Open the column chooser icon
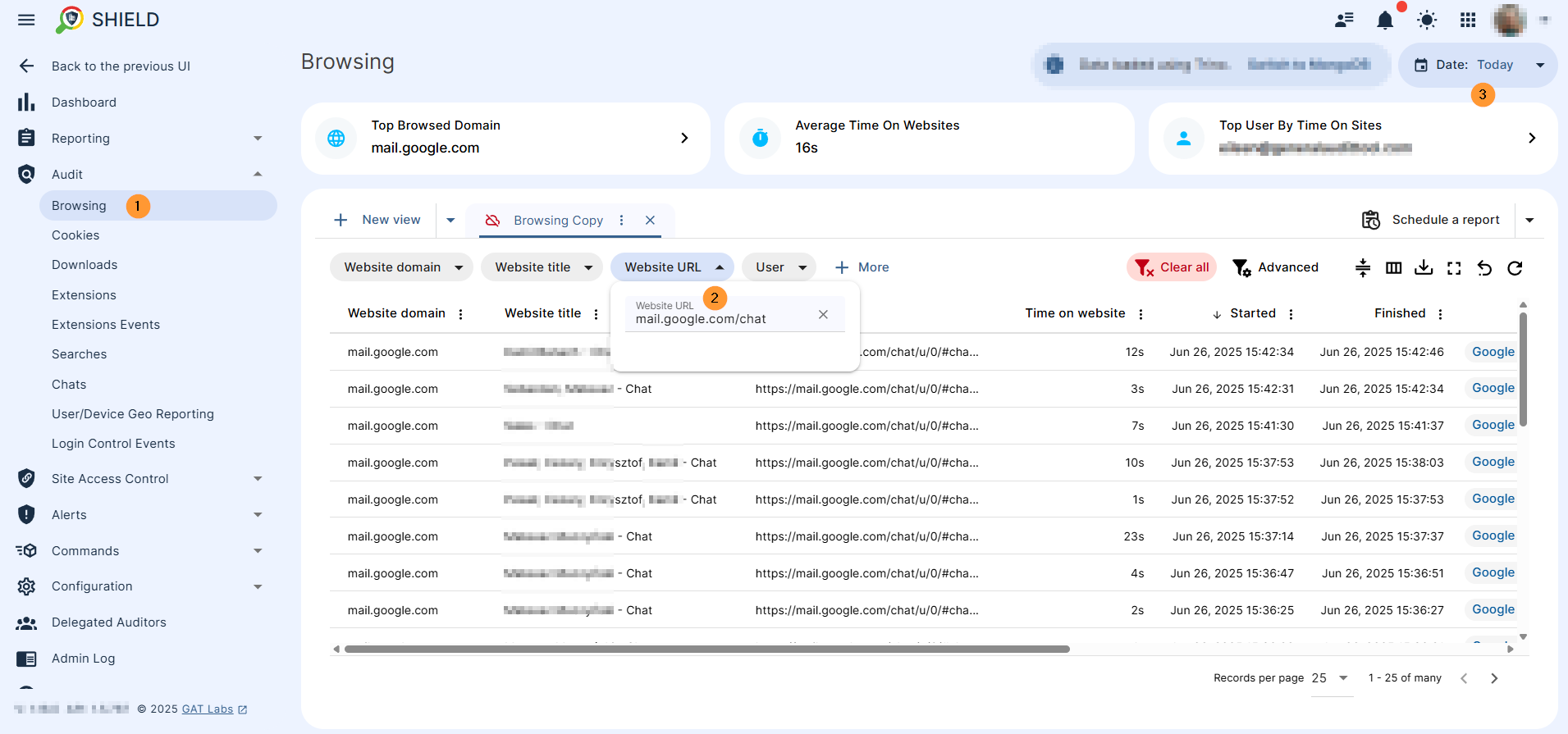 tap(1393, 268)
